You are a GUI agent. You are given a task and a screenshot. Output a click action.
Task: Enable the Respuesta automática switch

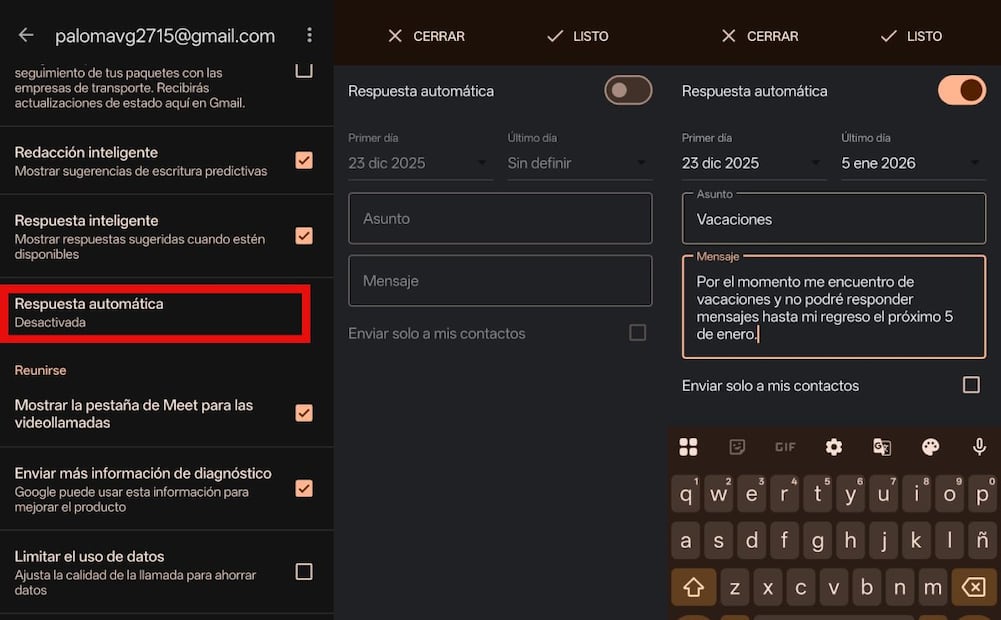point(627,90)
